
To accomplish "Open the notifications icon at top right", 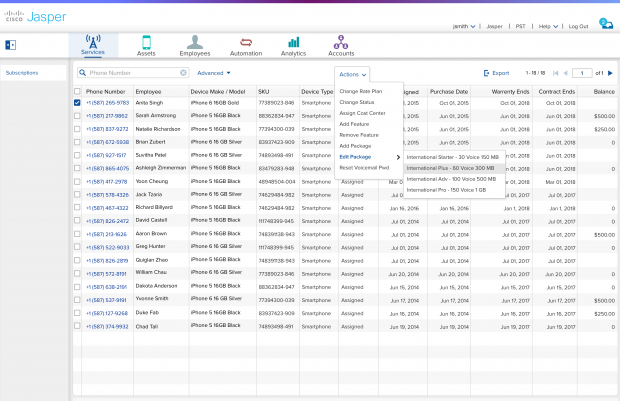I will [x=606, y=24].
